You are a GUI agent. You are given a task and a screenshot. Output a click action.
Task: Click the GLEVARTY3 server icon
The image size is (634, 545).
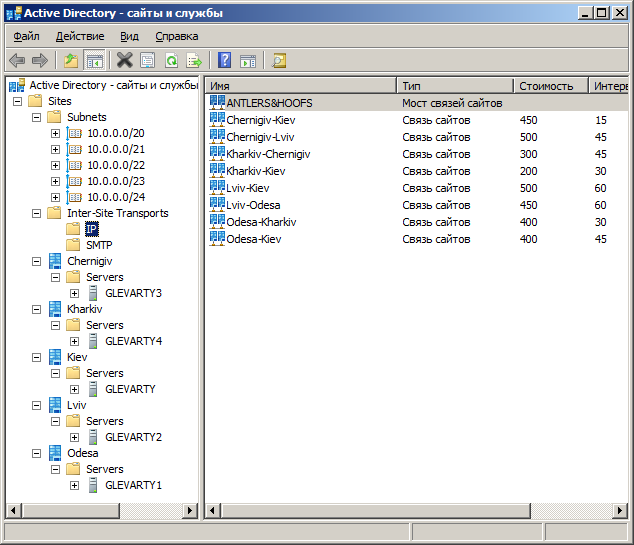pyautogui.click(x=93, y=293)
